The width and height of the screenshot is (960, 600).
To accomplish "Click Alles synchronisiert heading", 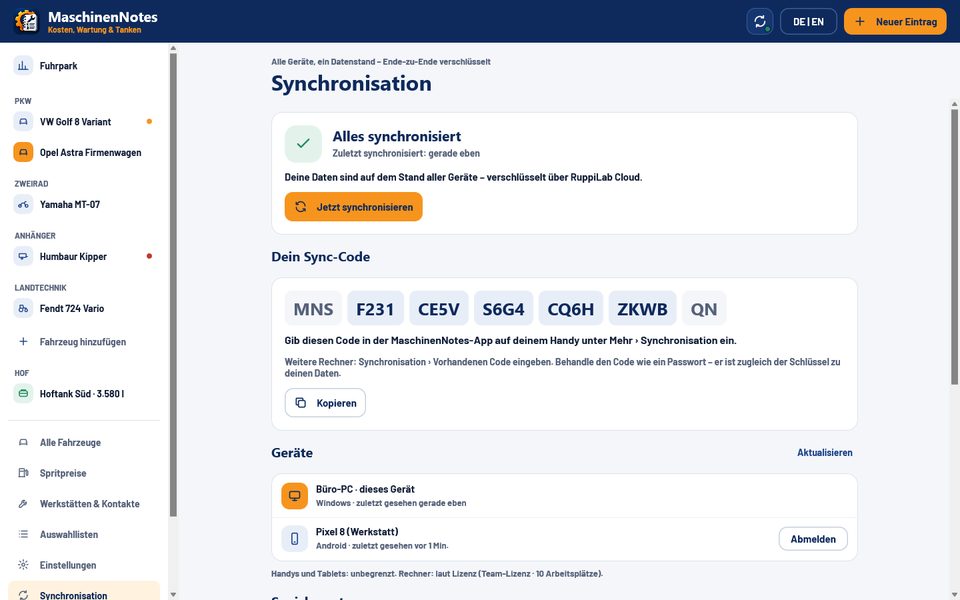I will point(397,137).
